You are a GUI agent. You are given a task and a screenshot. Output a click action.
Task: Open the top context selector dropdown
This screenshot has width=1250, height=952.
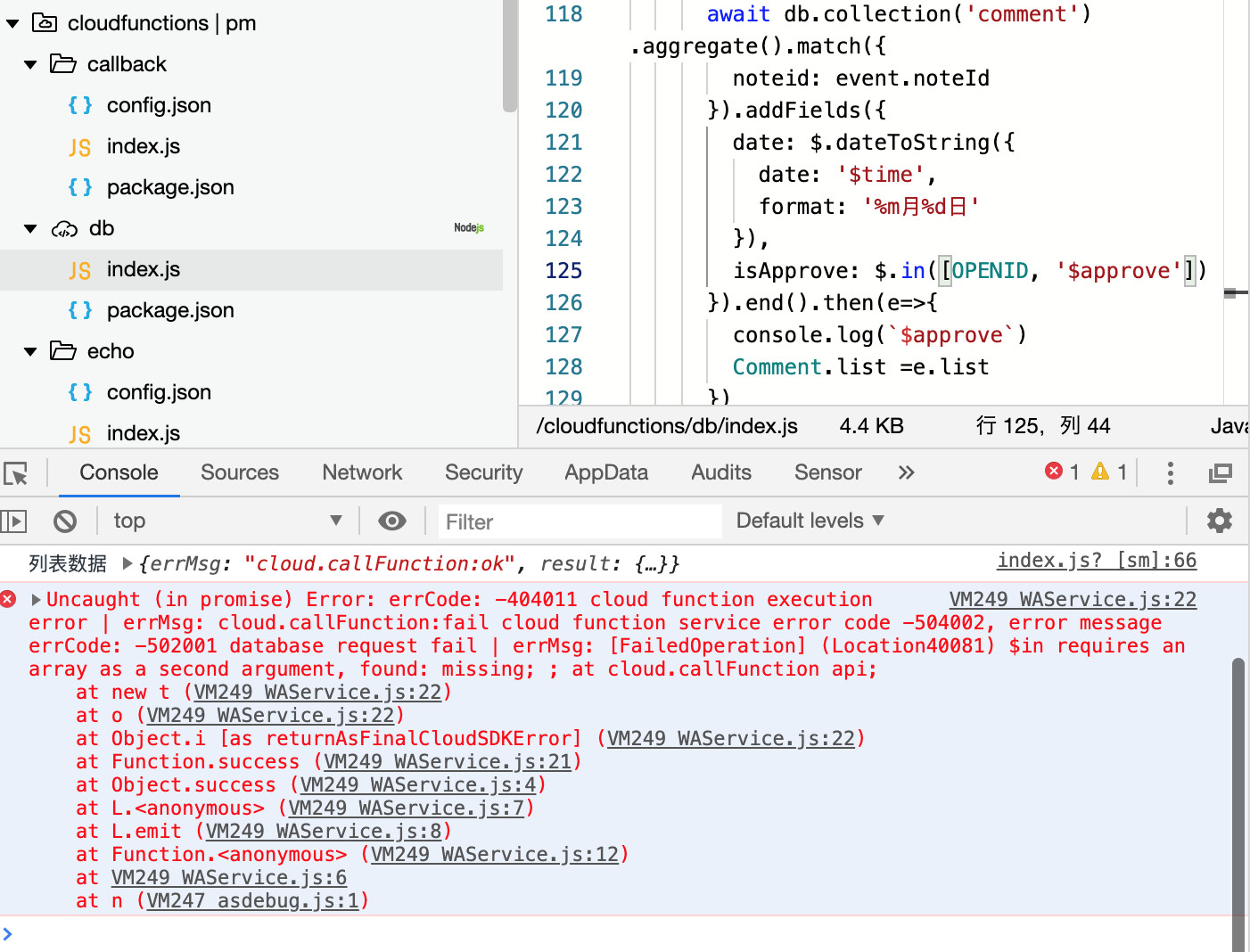(x=227, y=521)
